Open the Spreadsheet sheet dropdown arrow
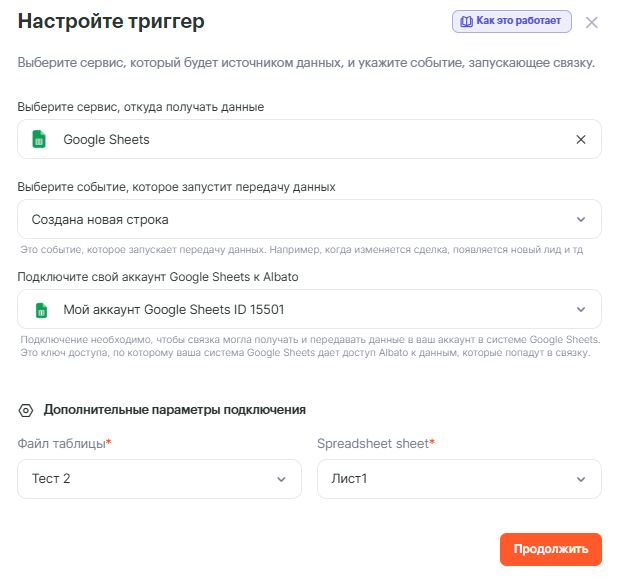Viewport: 625px width, 577px height. tap(581, 479)
